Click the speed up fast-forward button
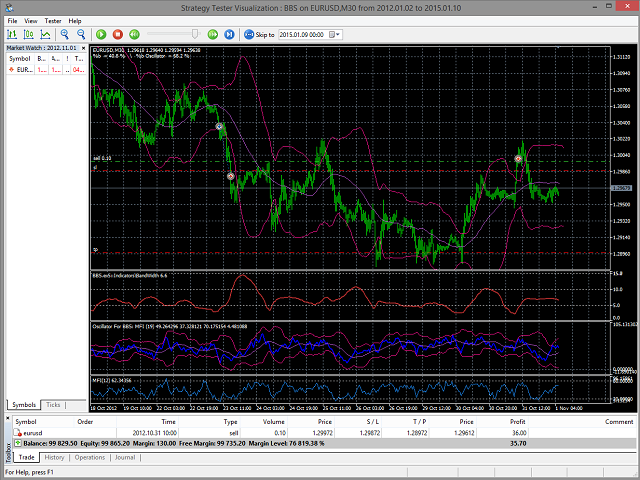This screenshot has width=640, height=480. (x=211, y=34)
